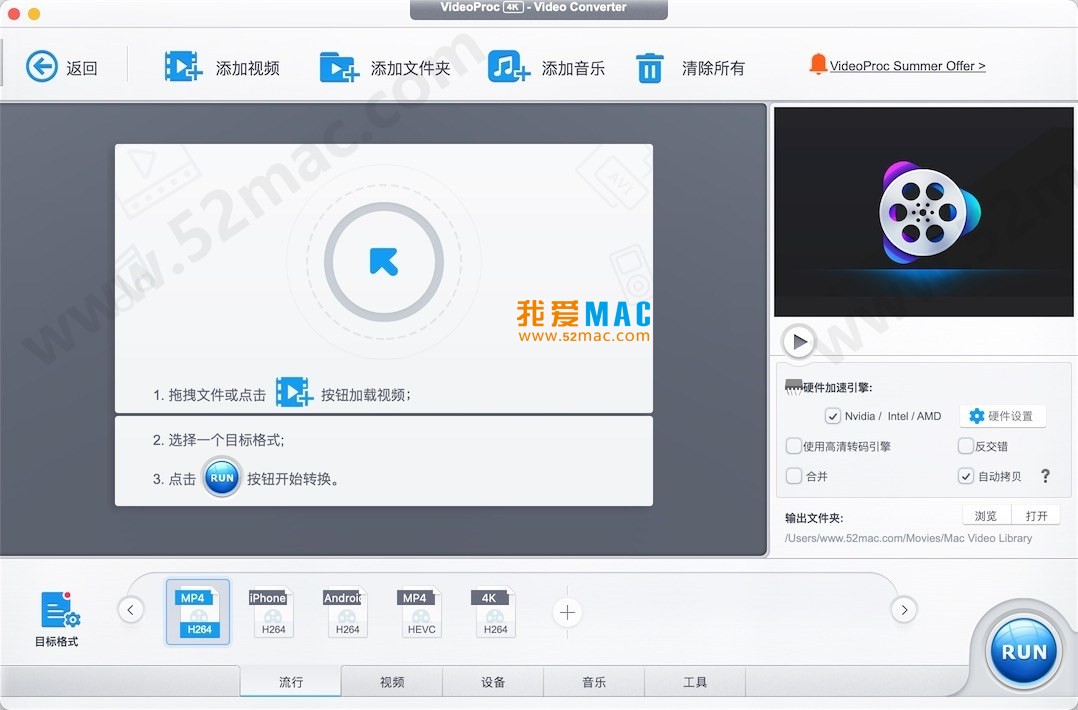Select the Android H264 format preset
The width and height of the screenshot is (1078, 710).
(344, 612)
